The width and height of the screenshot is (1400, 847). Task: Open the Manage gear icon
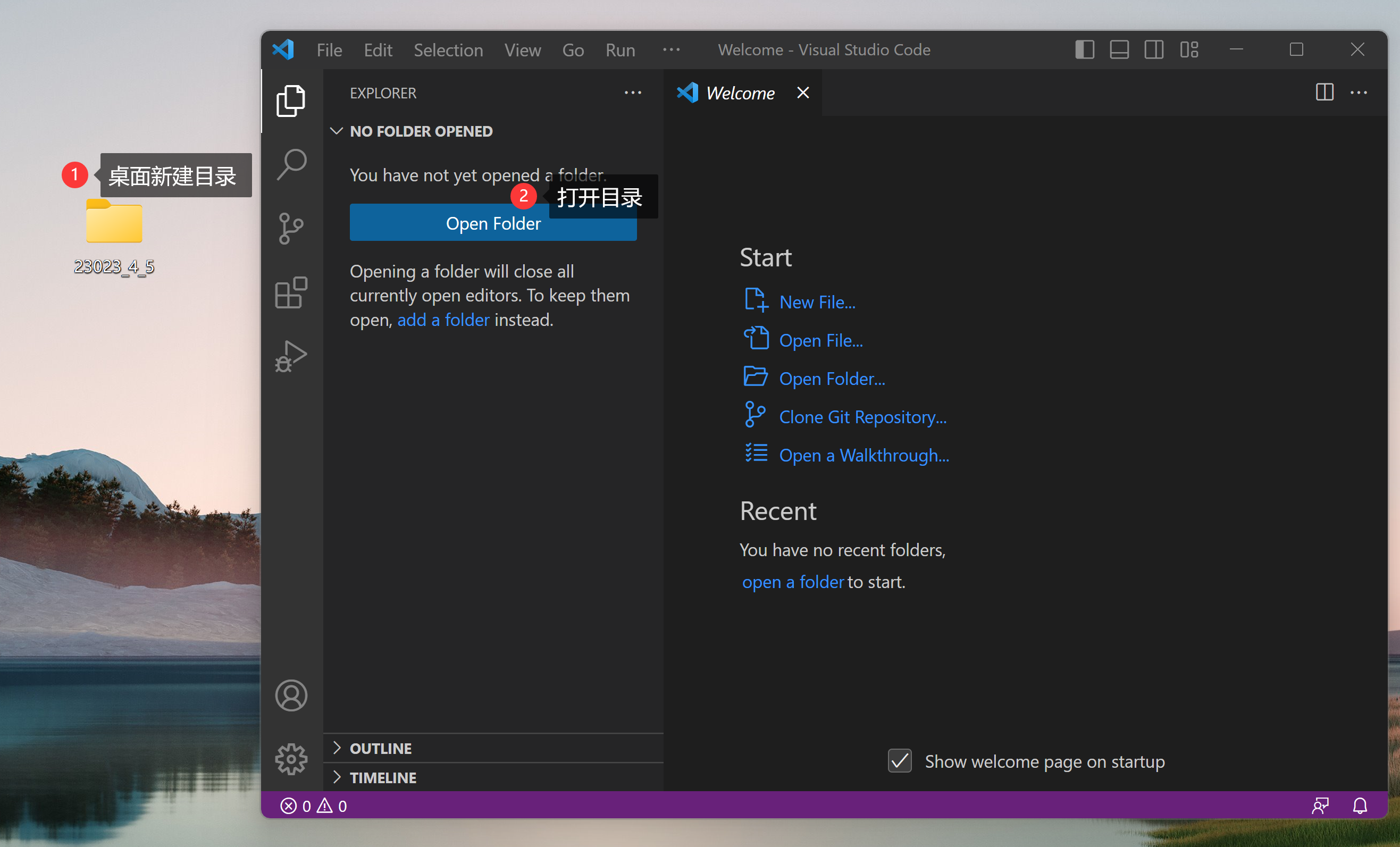click(x=291, y=759)
